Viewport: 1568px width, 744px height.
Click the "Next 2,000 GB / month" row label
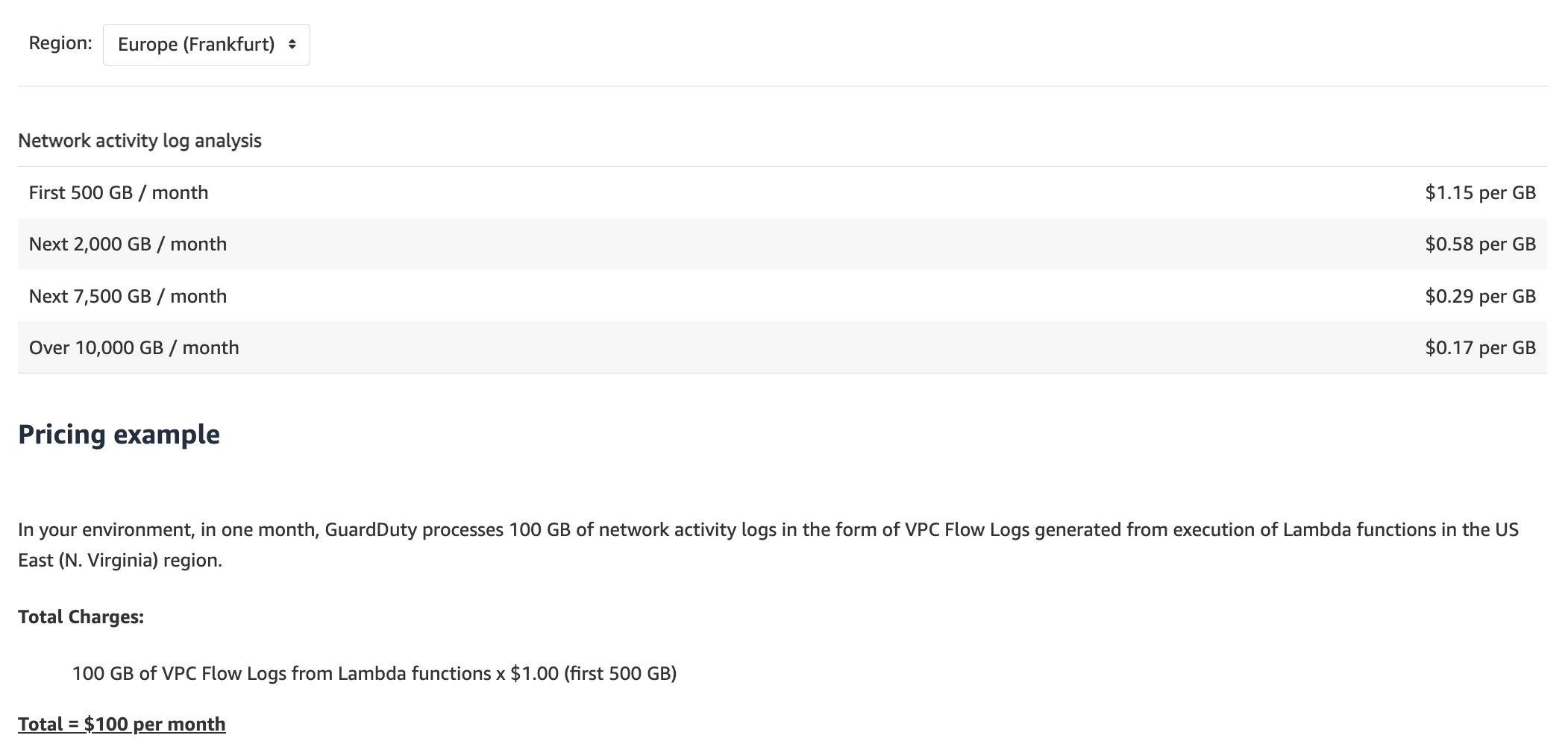[128, 245]
